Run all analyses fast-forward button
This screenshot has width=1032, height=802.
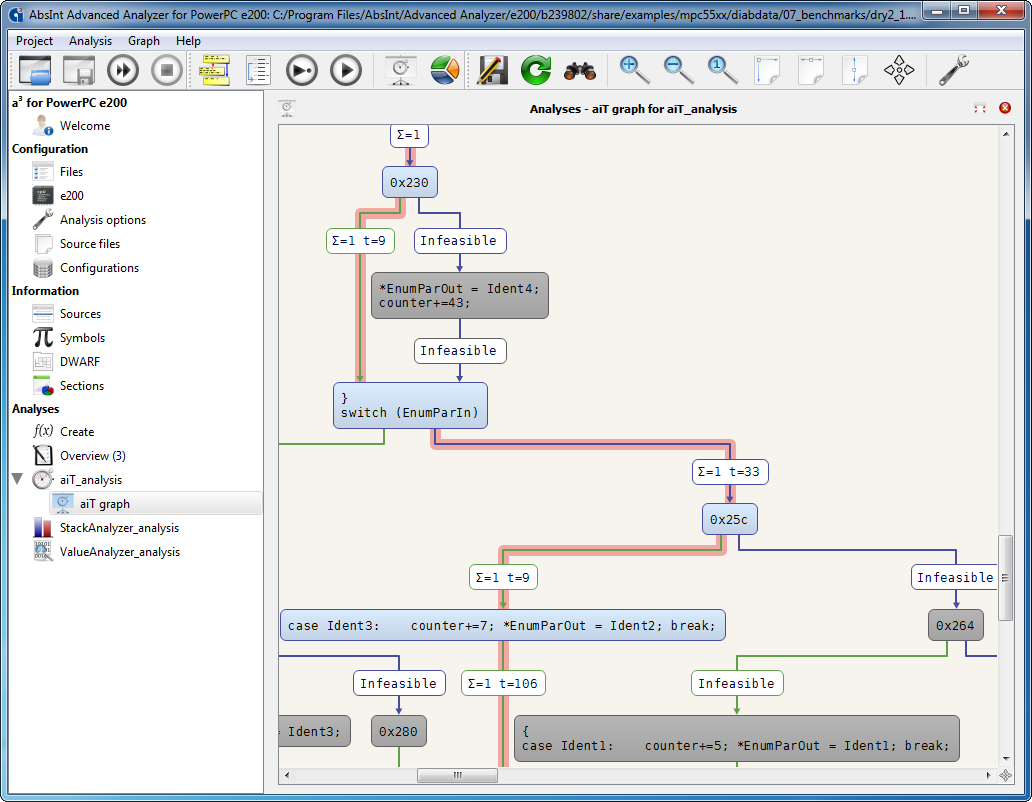point(123,70)
